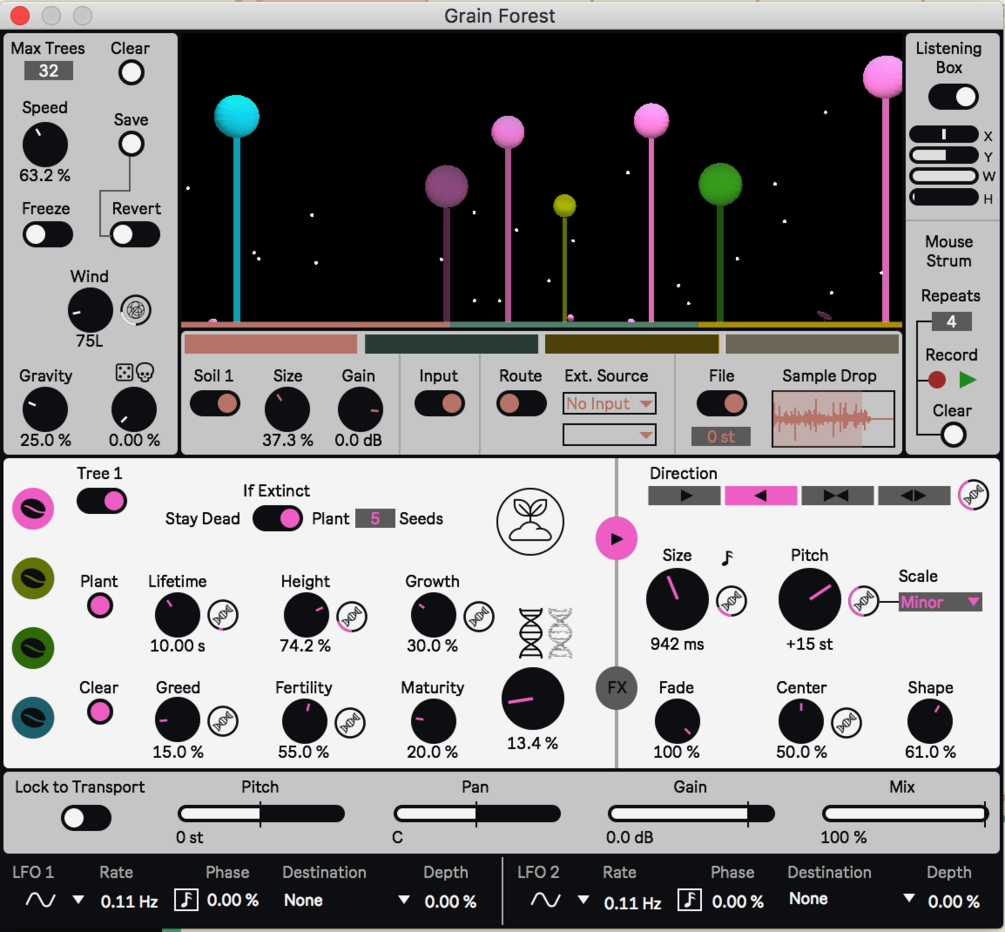1005x932 pixels.
Task: Click the Plant seed button
Action: pyautogui.click(x=100, y=606)
